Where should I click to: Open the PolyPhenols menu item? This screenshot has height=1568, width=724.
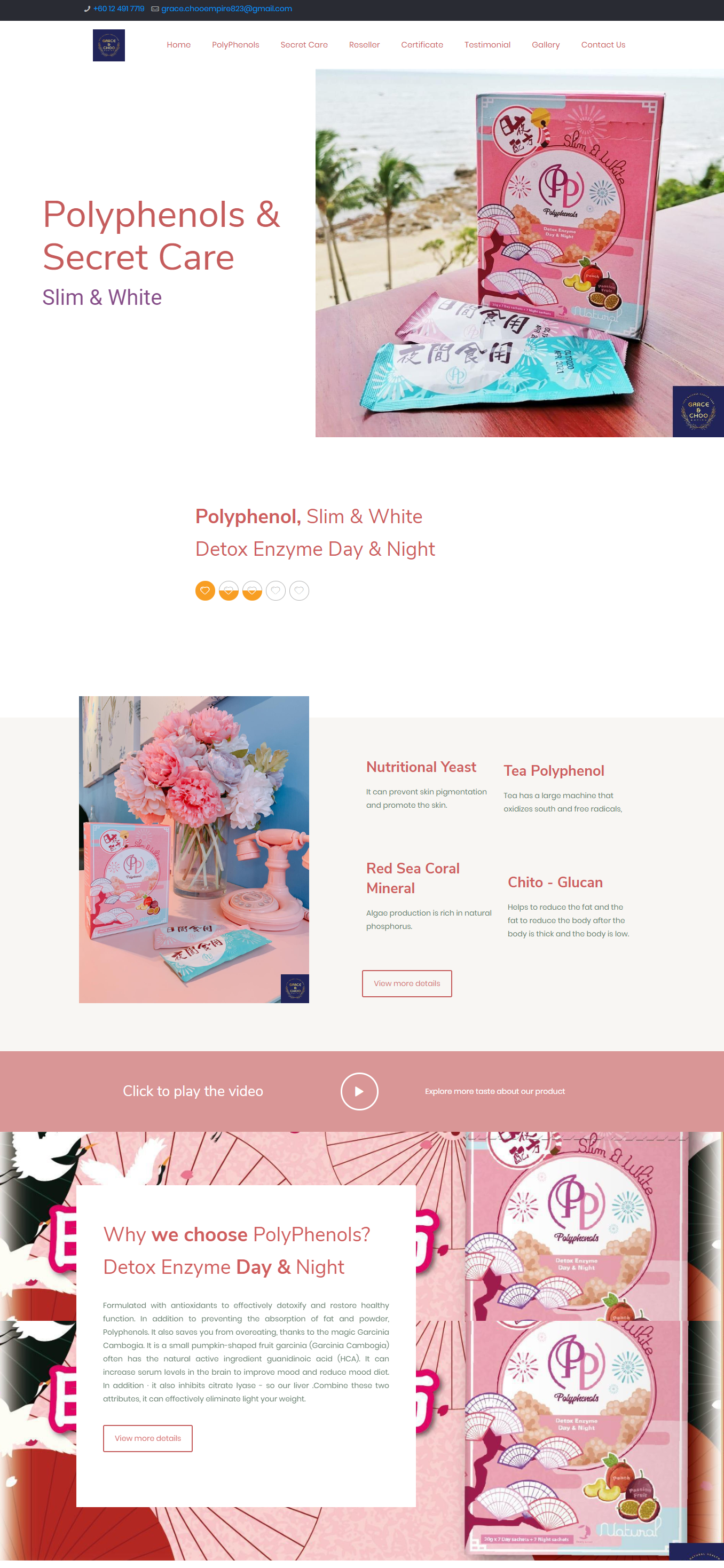pyautogui.click(x=235, y=44)
